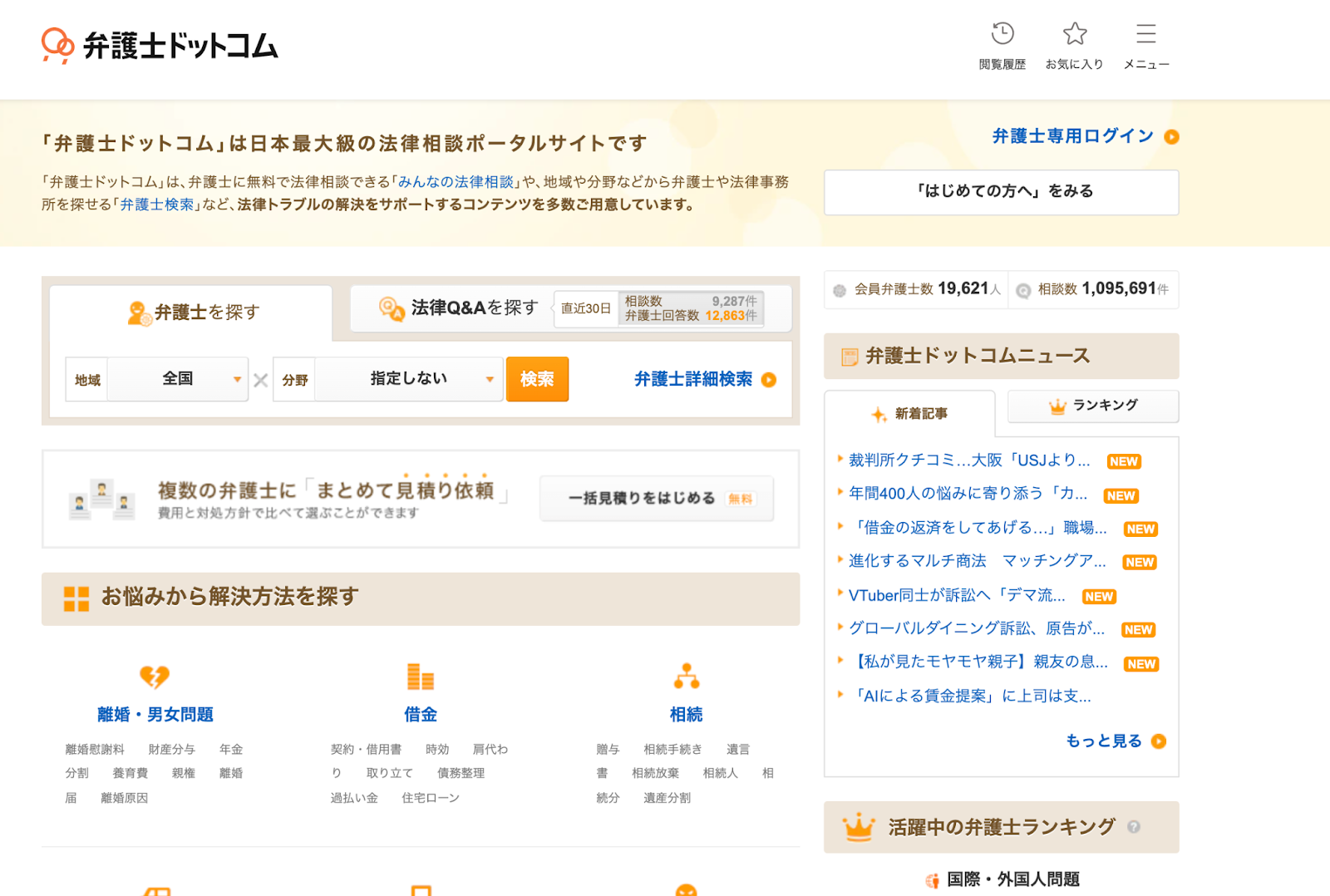1330x896 pixels.
Task: Open news 裁判所クチコミ…大阪「USJより…
Action: 969,460
